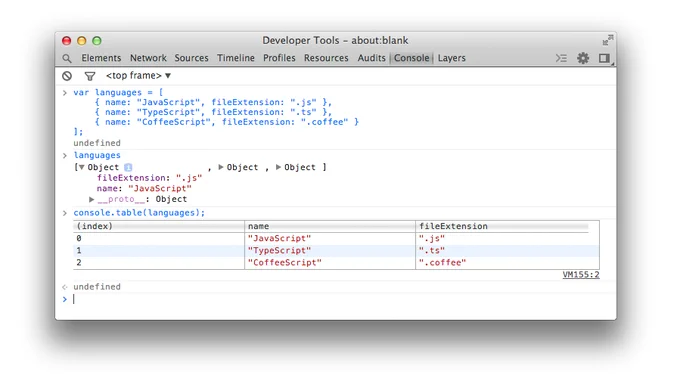Select the Console tab

[412, 58]
